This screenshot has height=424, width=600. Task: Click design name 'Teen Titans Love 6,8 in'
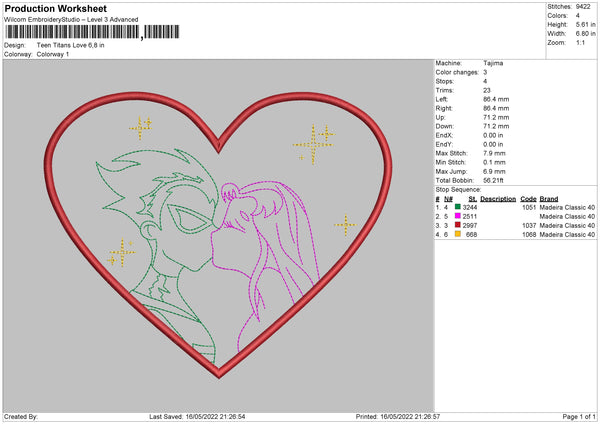(70, 45)
